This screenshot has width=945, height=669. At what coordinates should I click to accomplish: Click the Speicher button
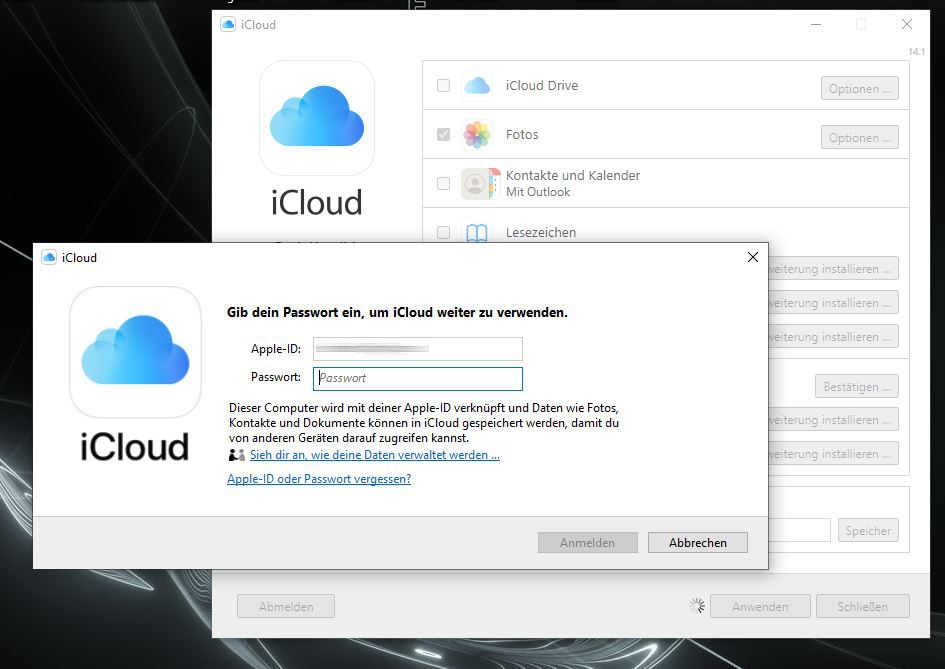[x=868, y=530]
